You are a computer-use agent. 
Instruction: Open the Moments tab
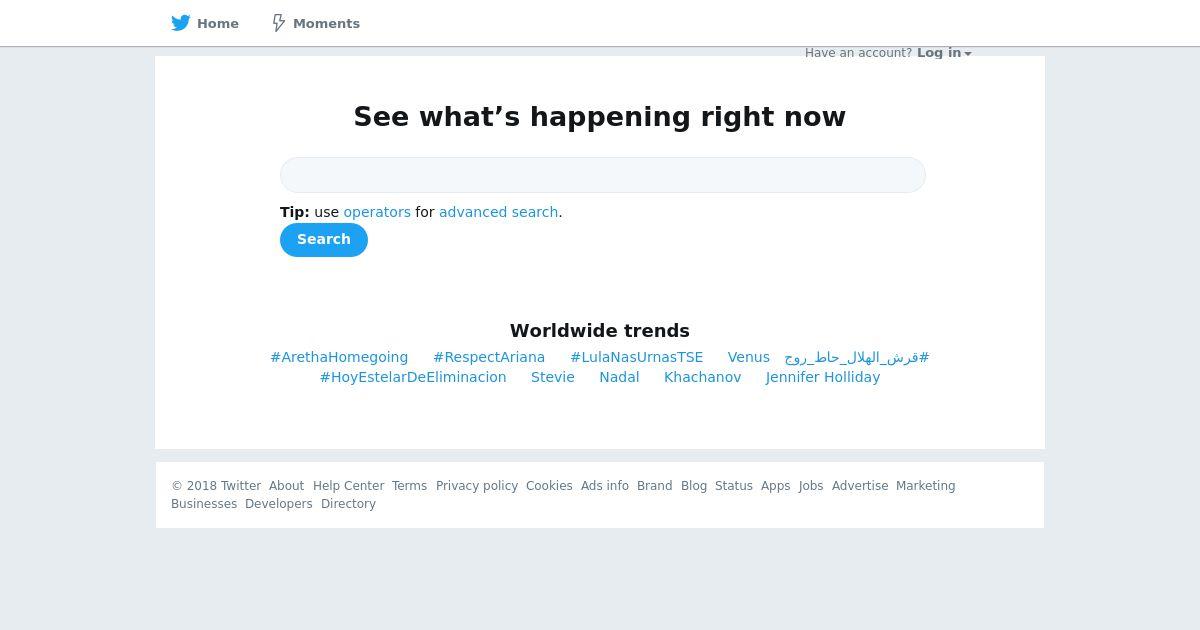click(x=316, y=23)
